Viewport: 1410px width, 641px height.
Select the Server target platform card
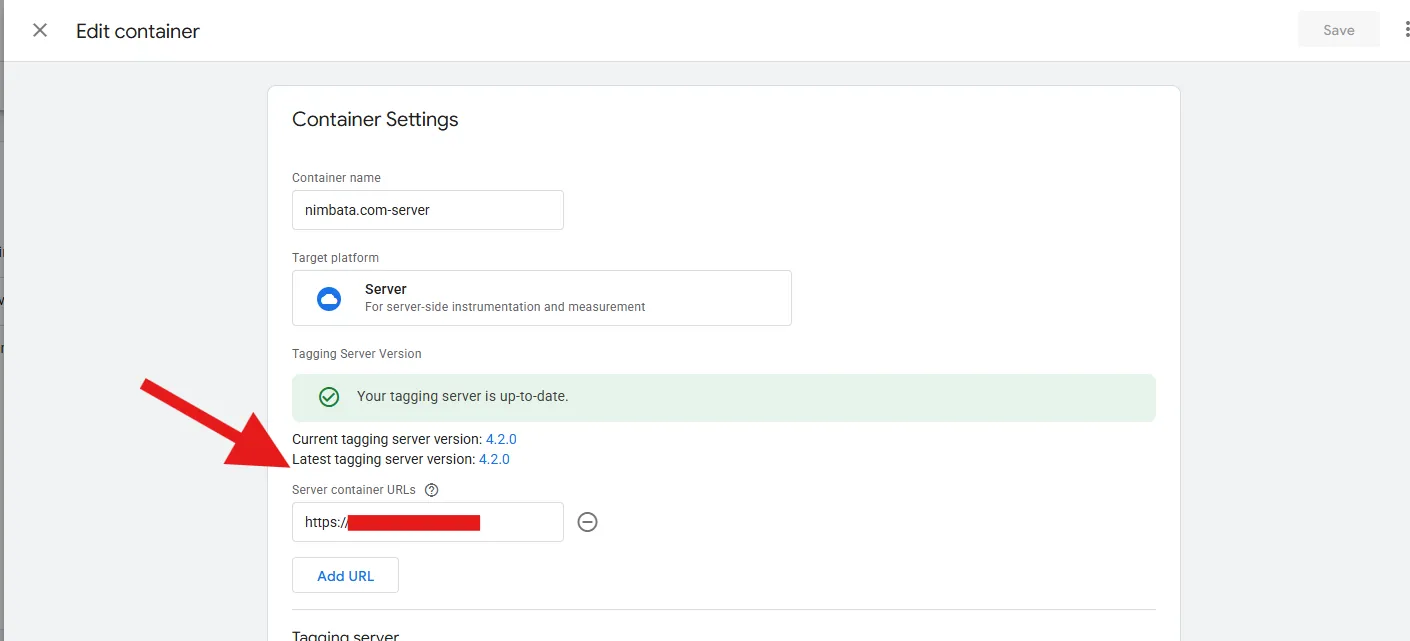click(x=542, y=298)
